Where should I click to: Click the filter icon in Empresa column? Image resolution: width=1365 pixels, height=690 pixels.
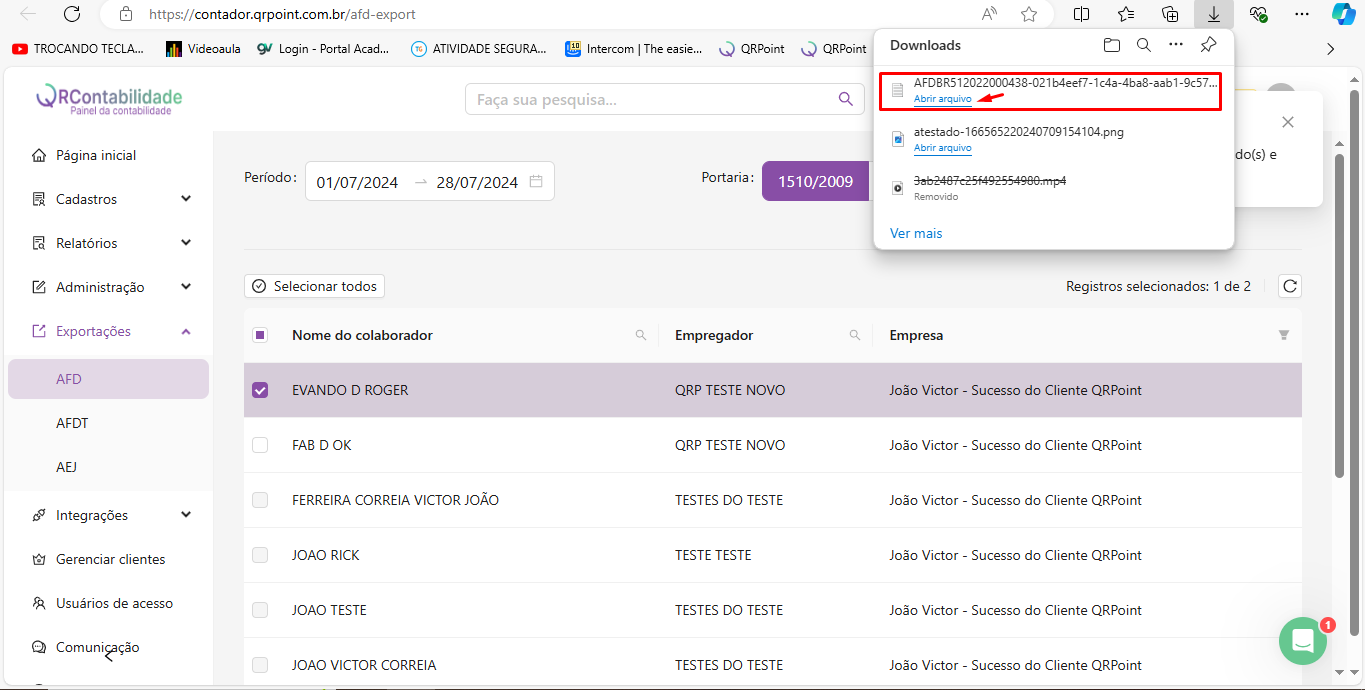tap(1284, 336)
